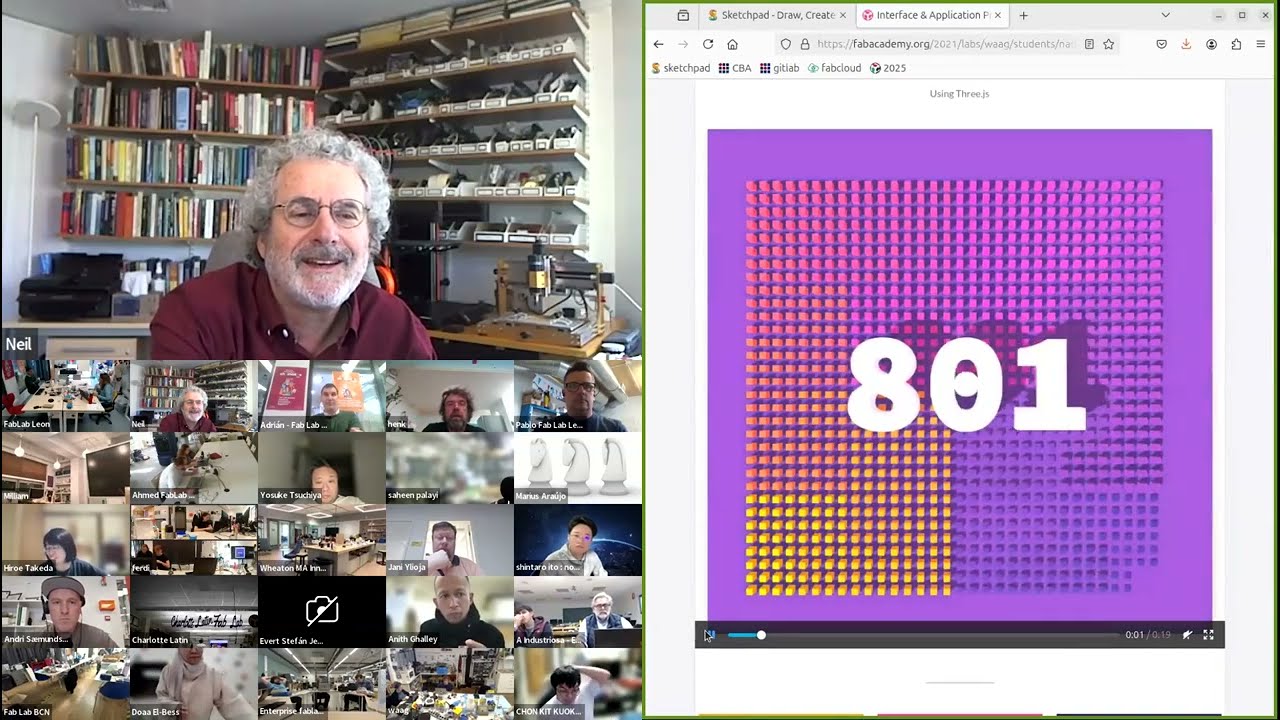Select the Interface & Application tab

tap(932, 15)
